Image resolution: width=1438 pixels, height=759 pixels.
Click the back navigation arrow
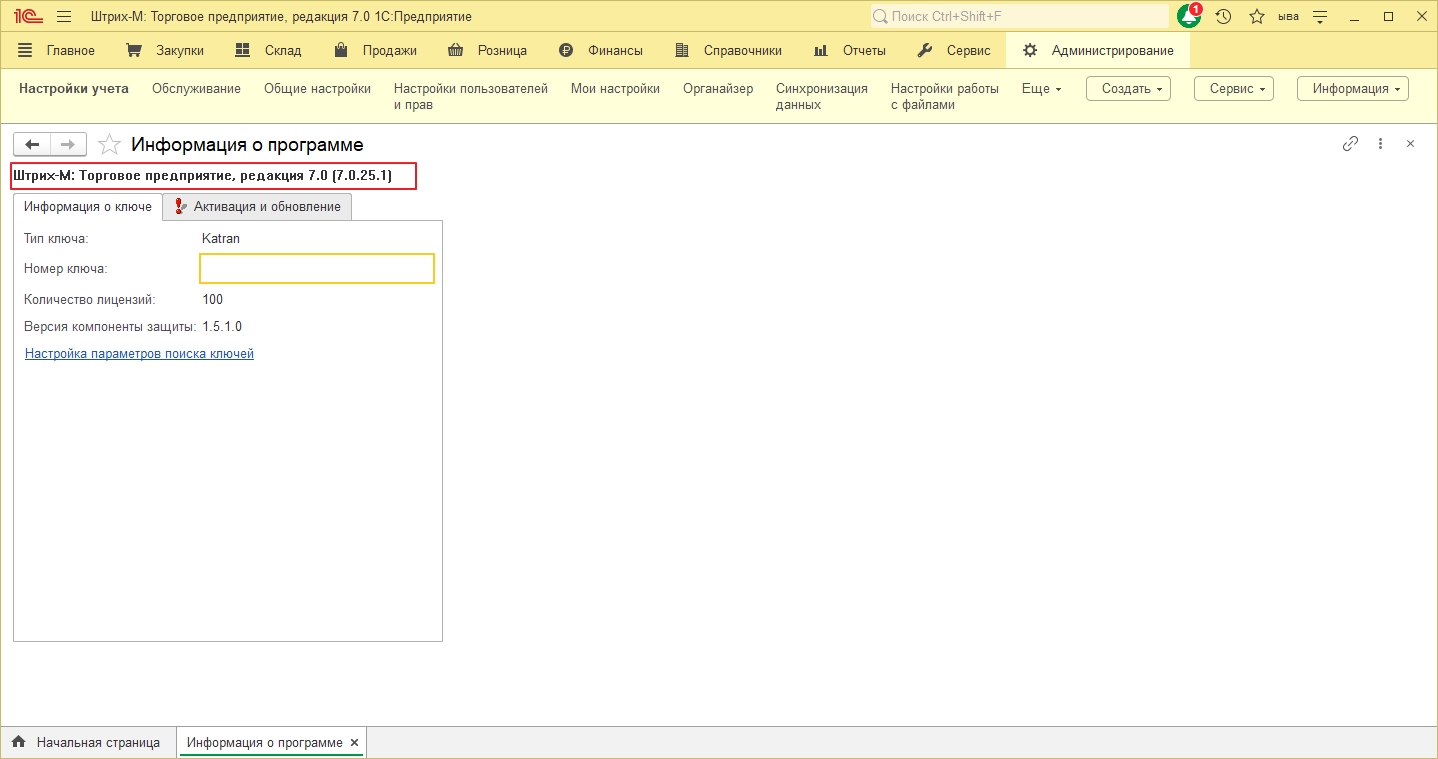click(32, 145)
